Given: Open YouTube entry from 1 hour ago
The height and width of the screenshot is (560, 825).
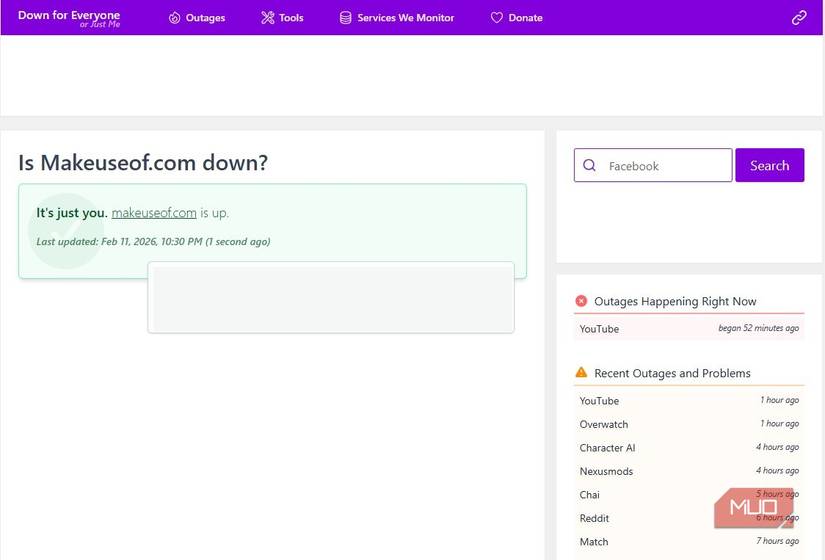Looking at the screenshot, I should [689, 401].
